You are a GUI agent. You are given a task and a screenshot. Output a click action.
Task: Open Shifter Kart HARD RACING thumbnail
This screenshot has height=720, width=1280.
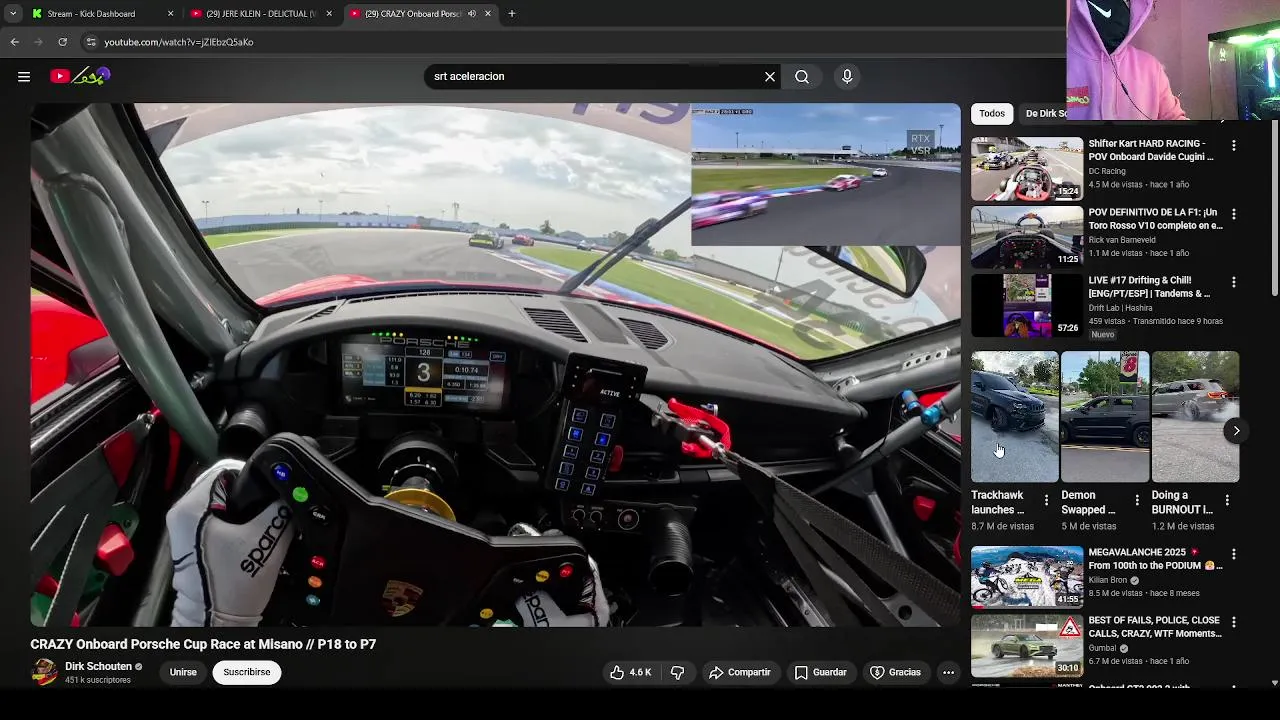click(1026, 169)
